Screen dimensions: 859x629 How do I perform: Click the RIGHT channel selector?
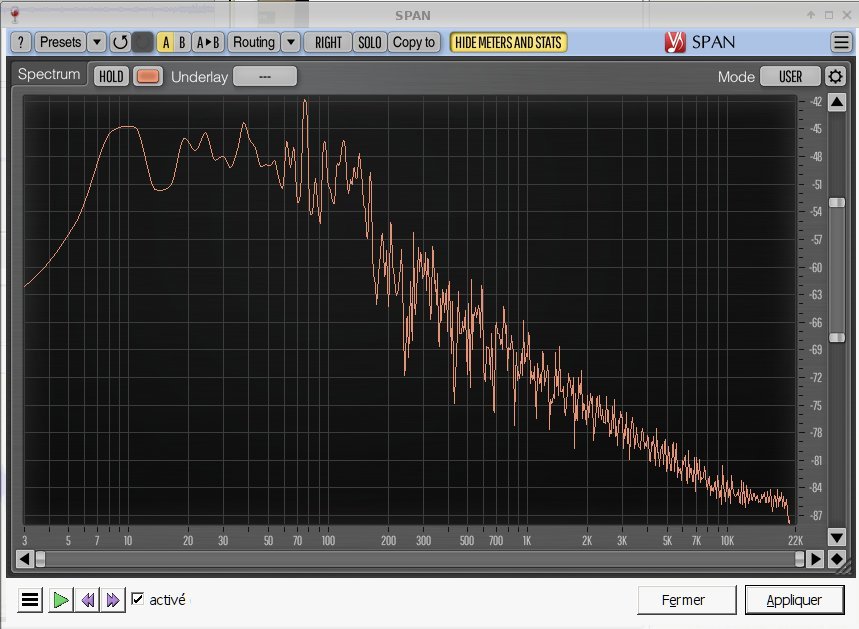[x=328, y=42]
